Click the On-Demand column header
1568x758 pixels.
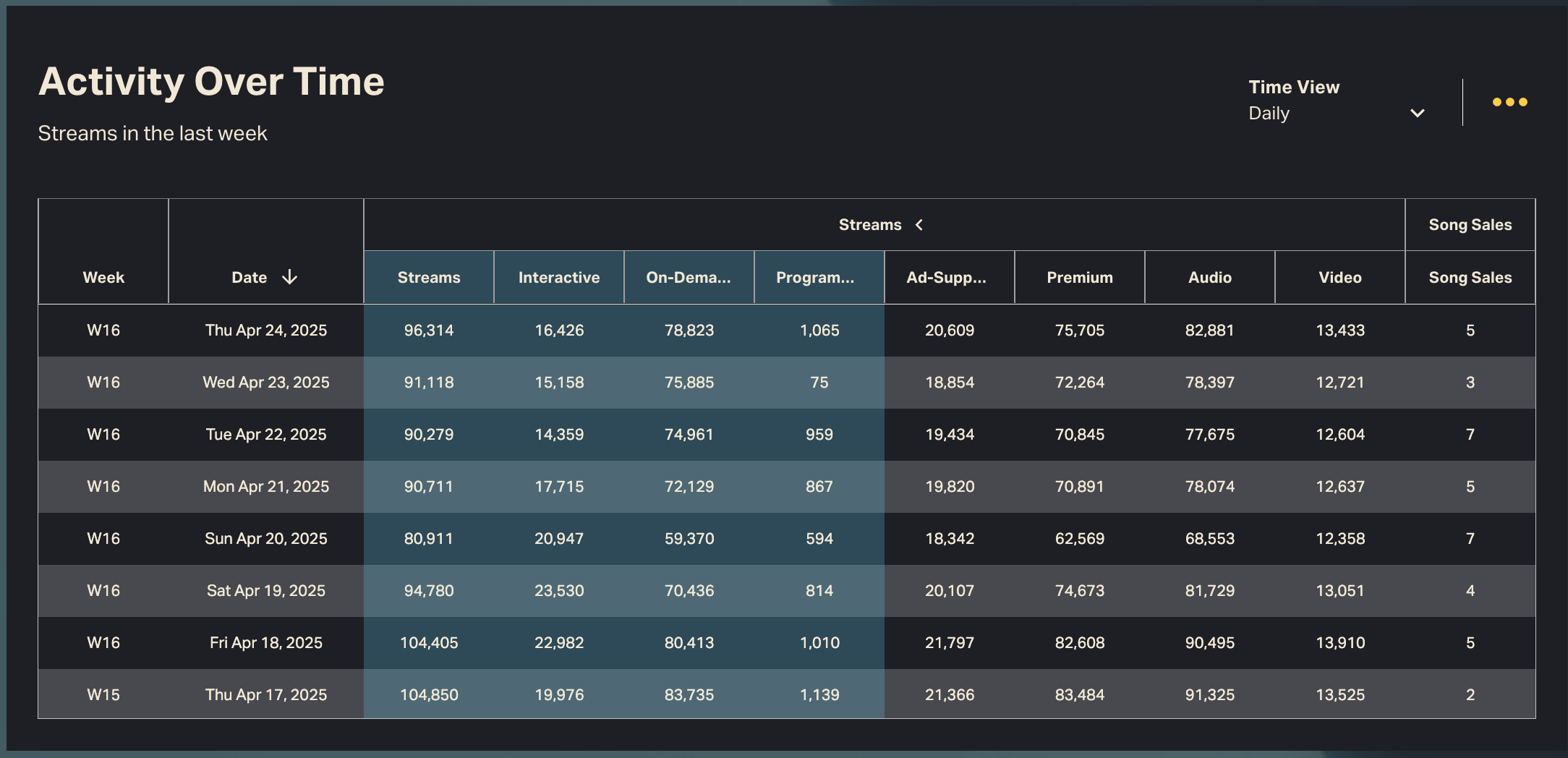click(689, 277)
